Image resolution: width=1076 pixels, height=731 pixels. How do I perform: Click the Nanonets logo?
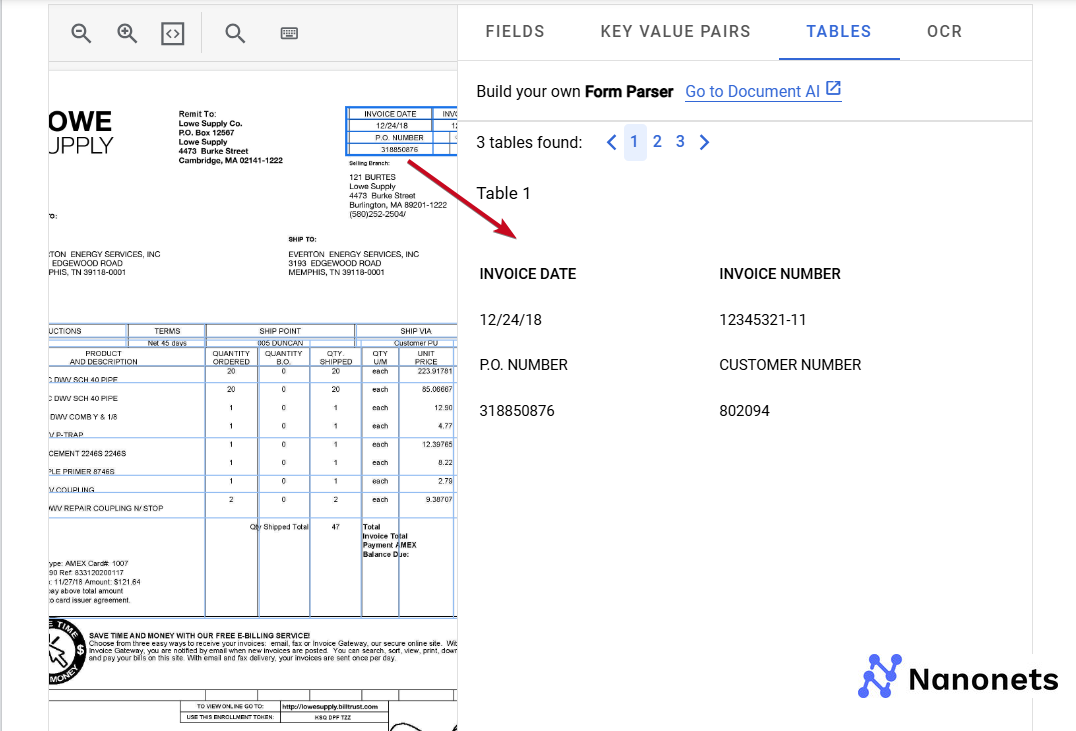click(955, 678)
